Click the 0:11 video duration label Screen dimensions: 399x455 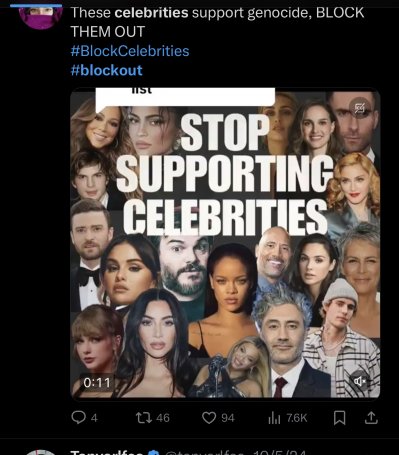tap(97, 382)
